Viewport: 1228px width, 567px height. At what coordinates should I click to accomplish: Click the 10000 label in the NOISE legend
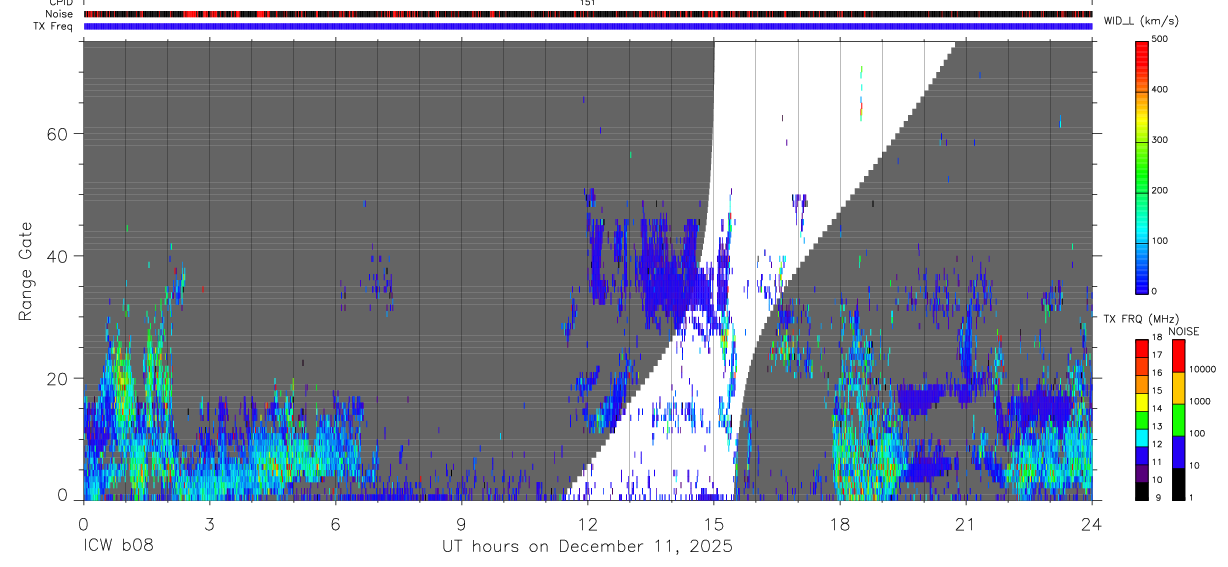tap(1202, 369)
